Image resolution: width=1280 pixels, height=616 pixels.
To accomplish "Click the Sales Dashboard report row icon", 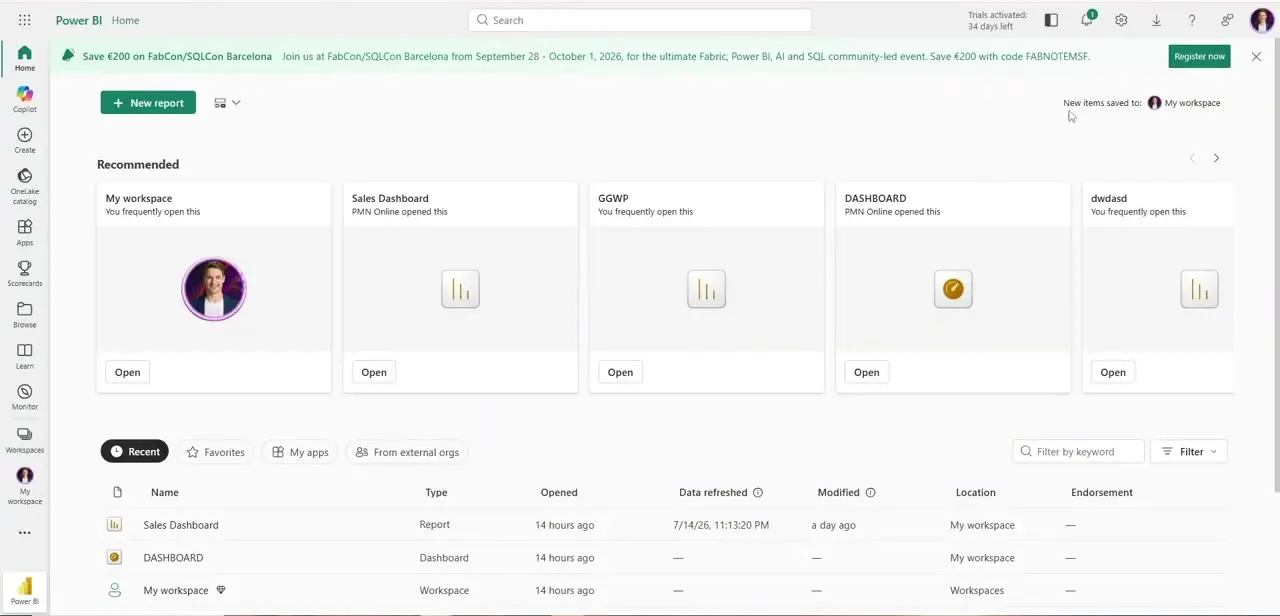I will tap(114, 524).
